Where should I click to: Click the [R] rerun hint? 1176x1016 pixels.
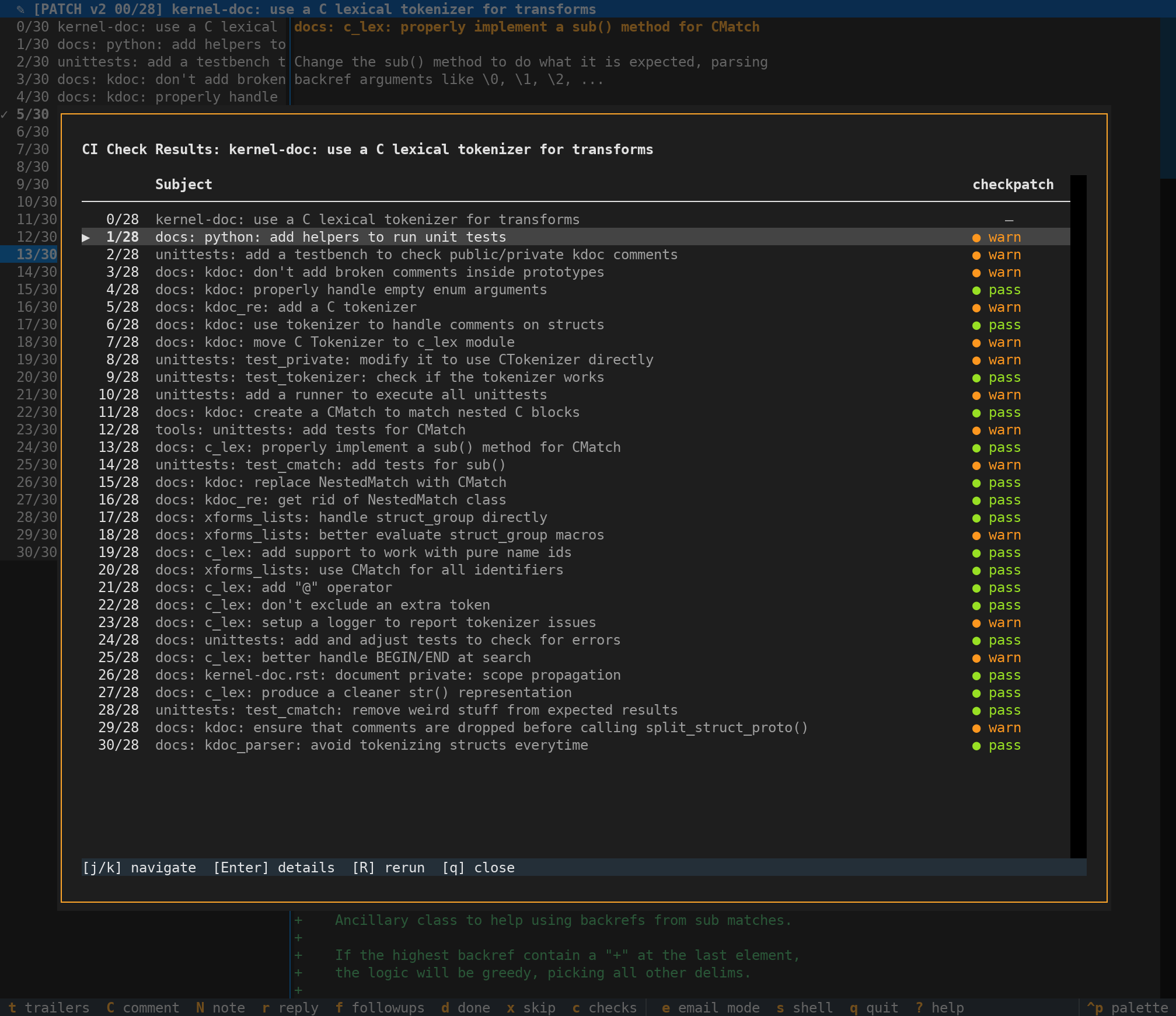(388, 868)
